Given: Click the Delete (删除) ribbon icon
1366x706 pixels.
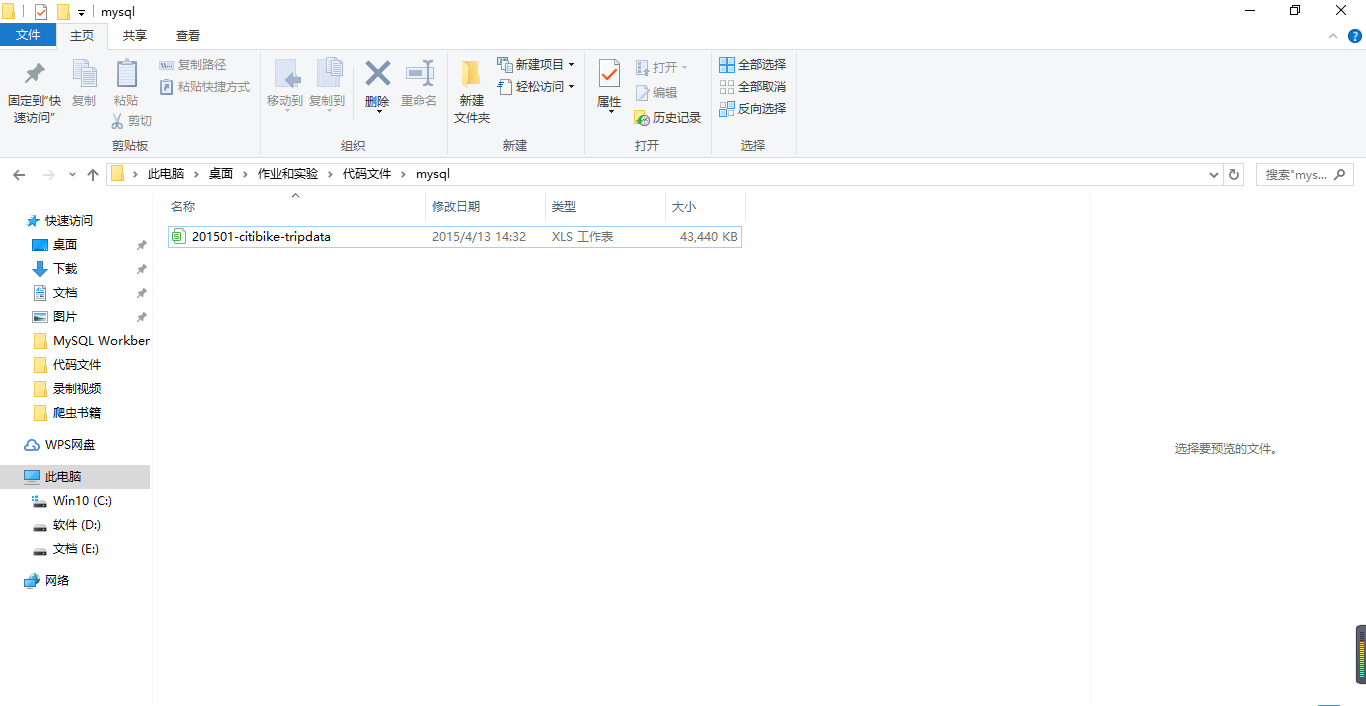Looking at the screenshot, I should [377, 75].
